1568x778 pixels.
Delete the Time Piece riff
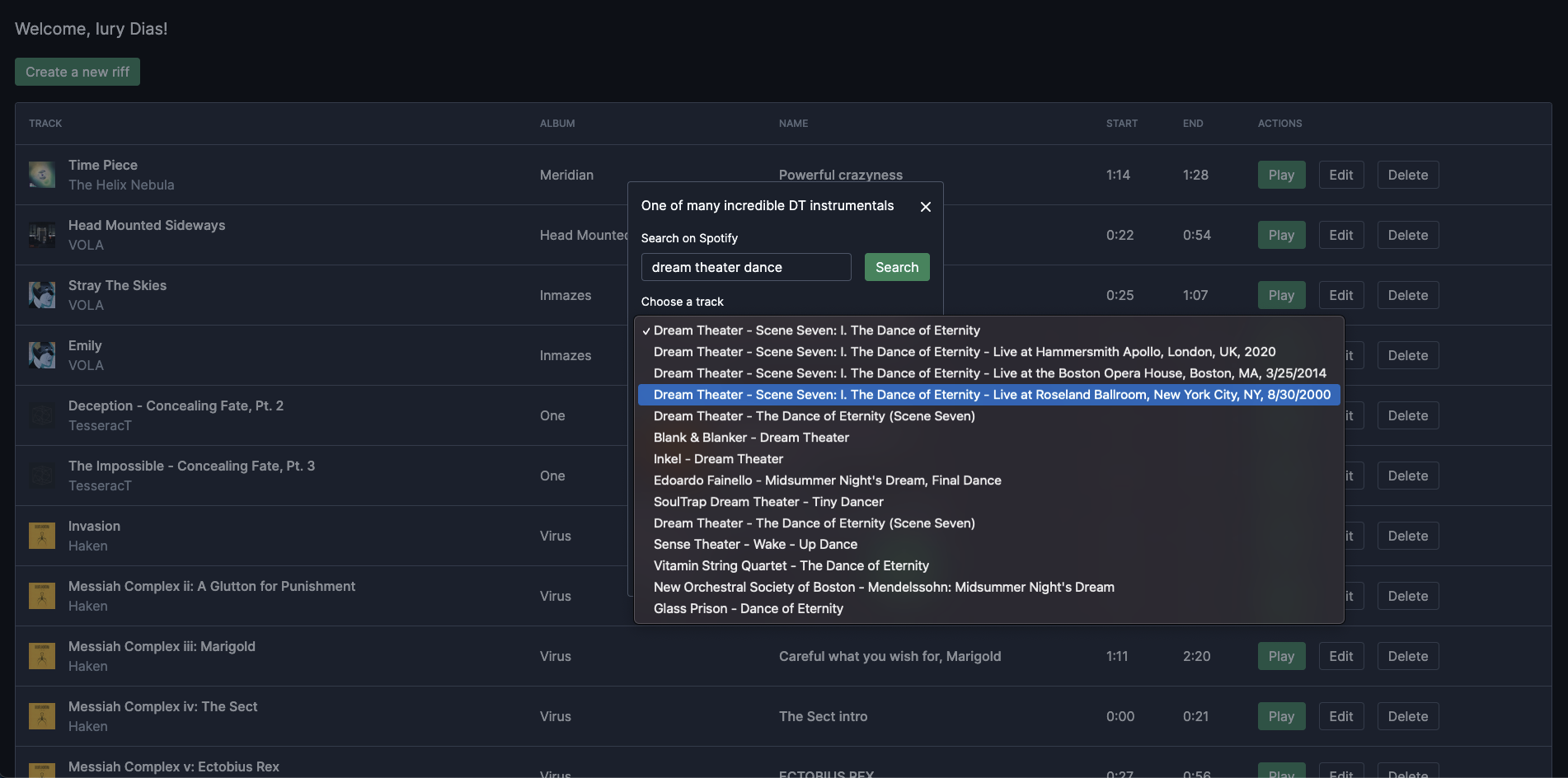tap(1407, 175)
